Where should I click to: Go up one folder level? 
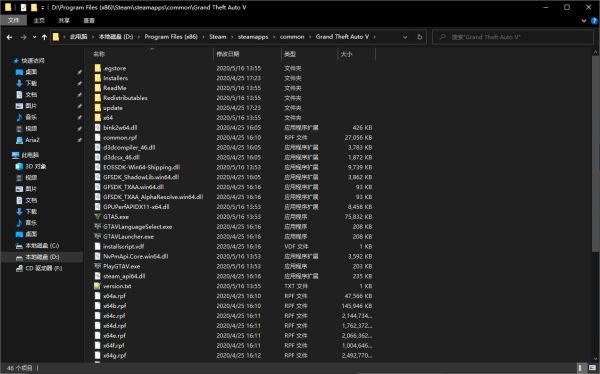point(44,37)
